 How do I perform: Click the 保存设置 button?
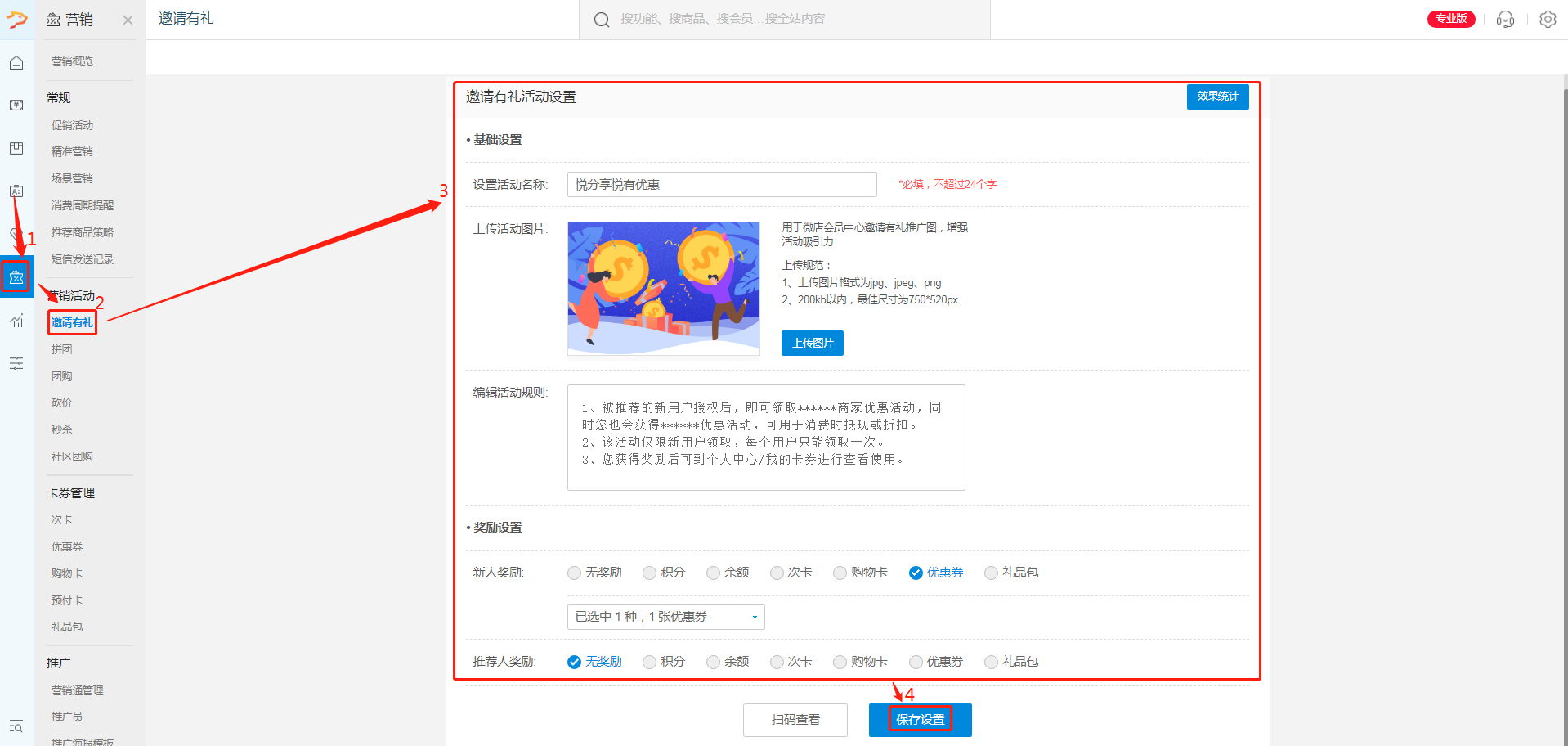point(921,720)
